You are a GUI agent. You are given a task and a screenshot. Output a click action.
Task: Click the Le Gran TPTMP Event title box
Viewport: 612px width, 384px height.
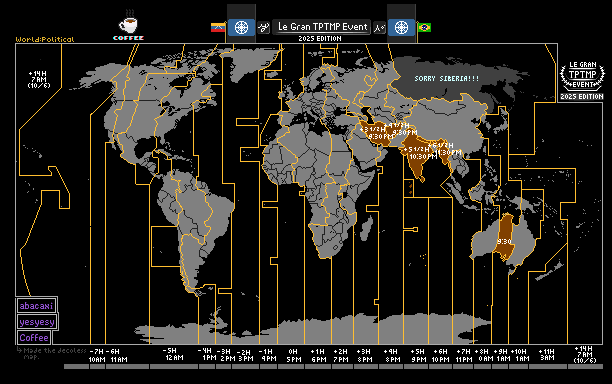322,27
